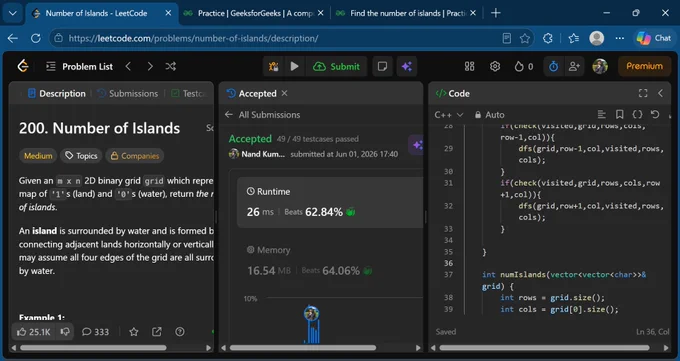Open code bookmark icon
Viewport: 680px width, 361px height.
pos(620,115)
